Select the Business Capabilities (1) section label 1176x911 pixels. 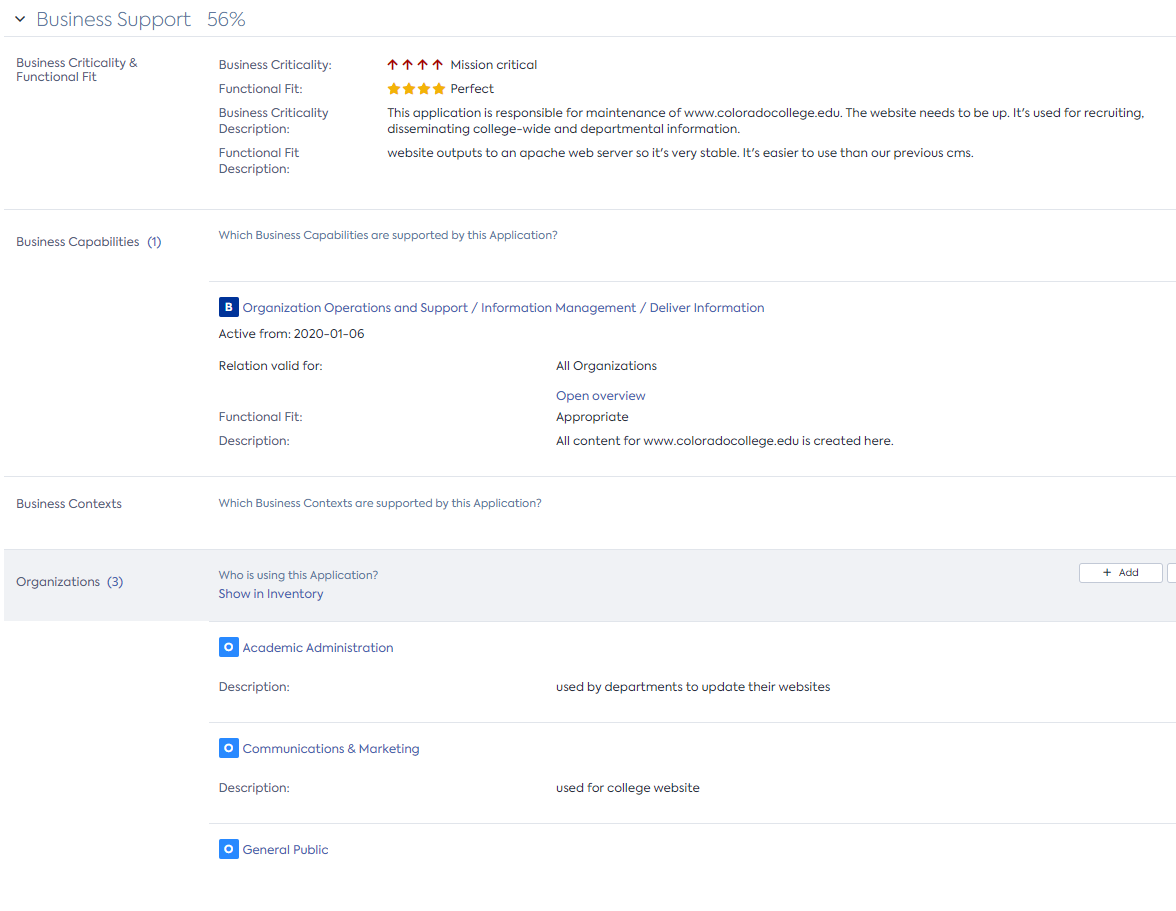coord(88,242)
